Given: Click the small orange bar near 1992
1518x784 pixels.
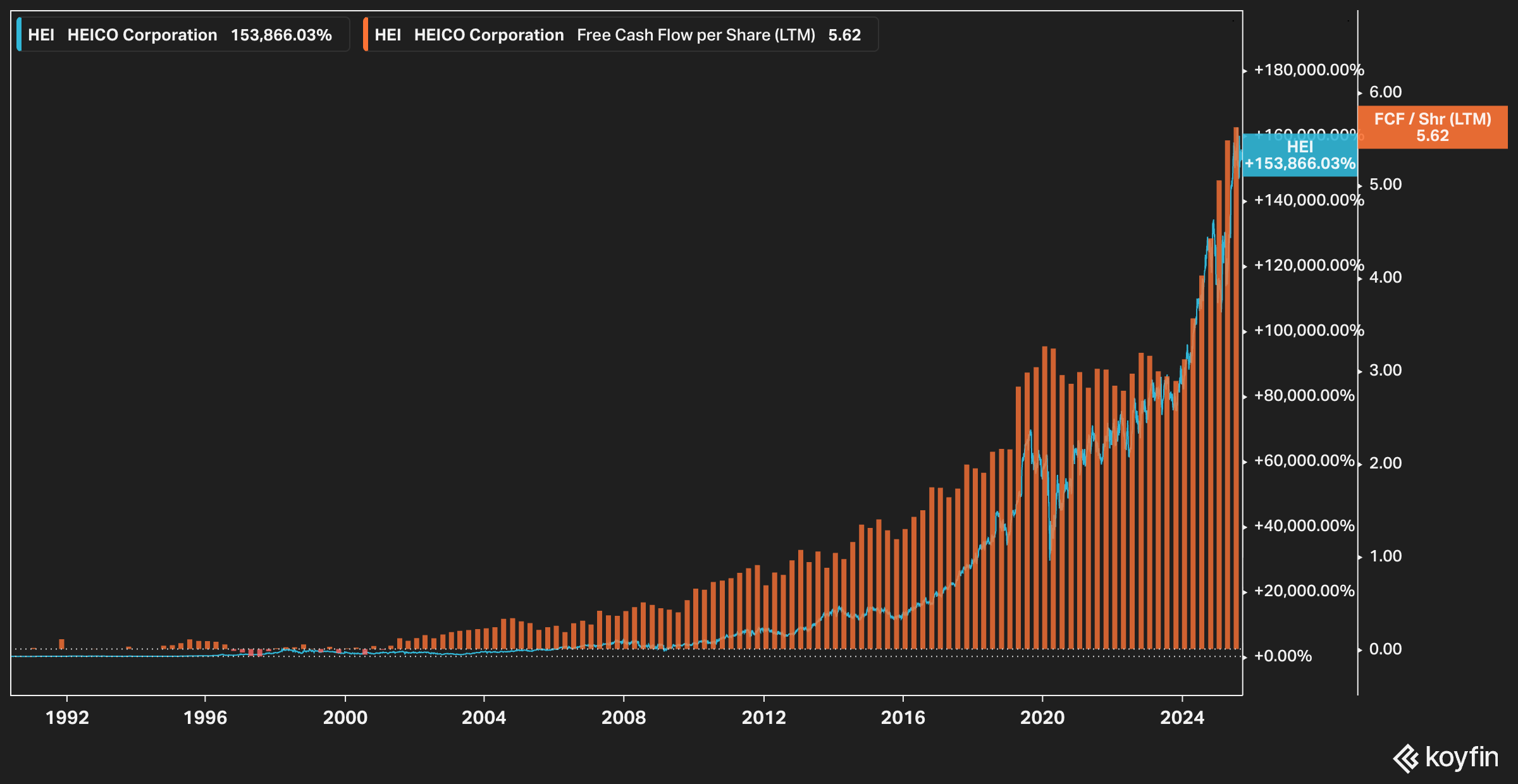Looking at the screenshot, I should coord(62,644).
